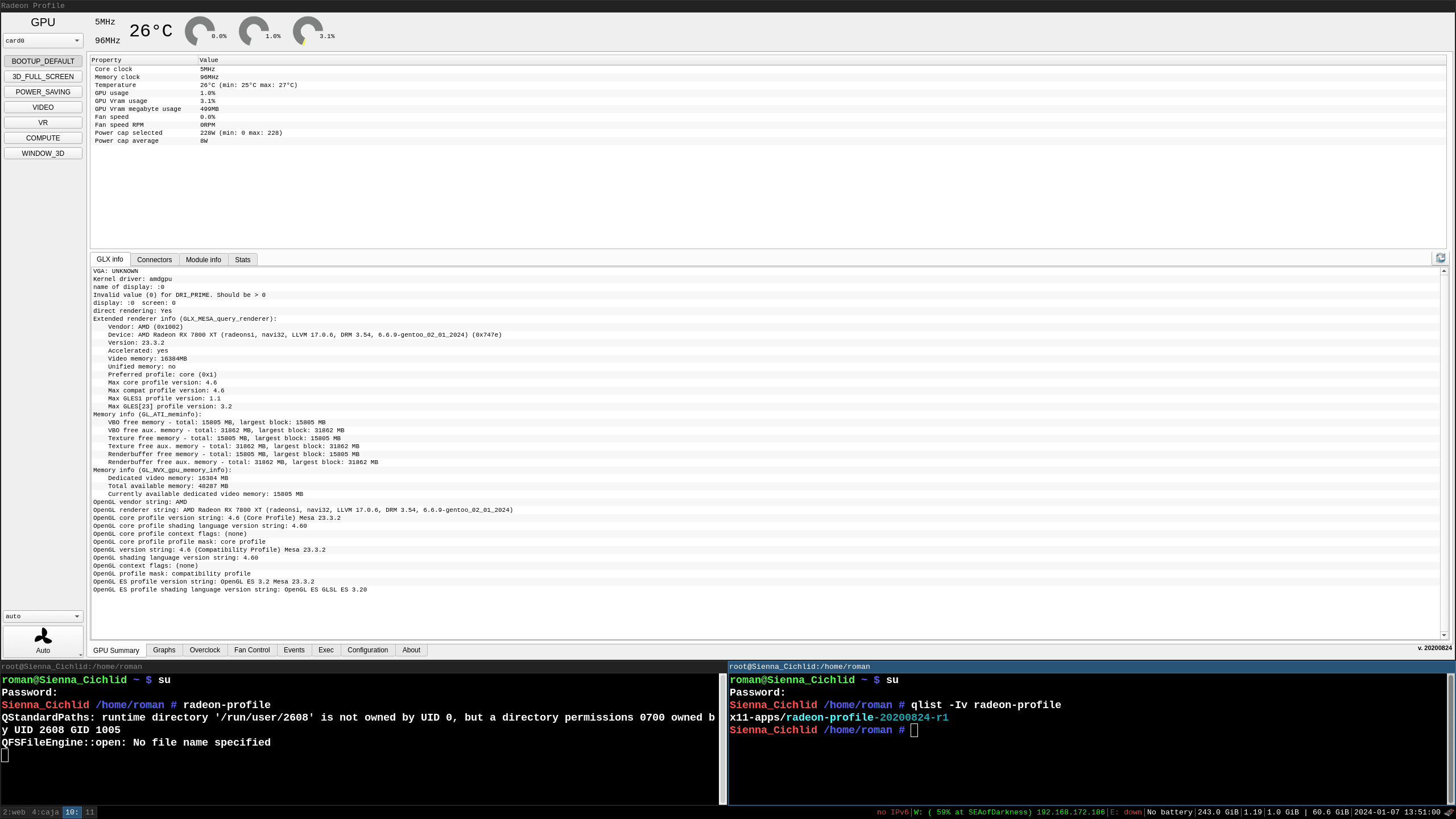Switch to workspace 2:web
This screenshot has height=819, width=1456.
point(14,812)
